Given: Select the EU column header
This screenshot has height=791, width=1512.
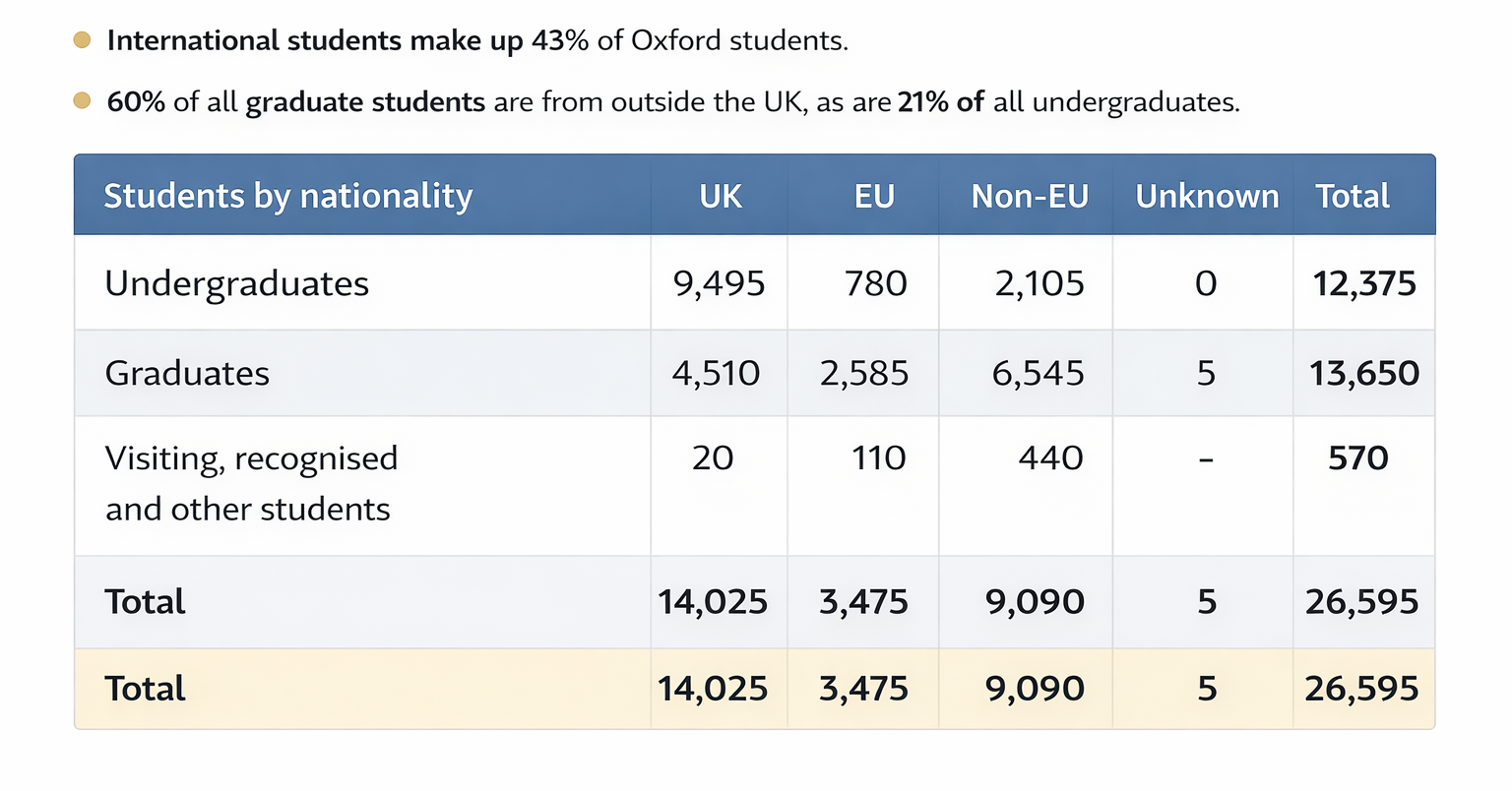Looking at the screenshot, I should tap(874, 196).
